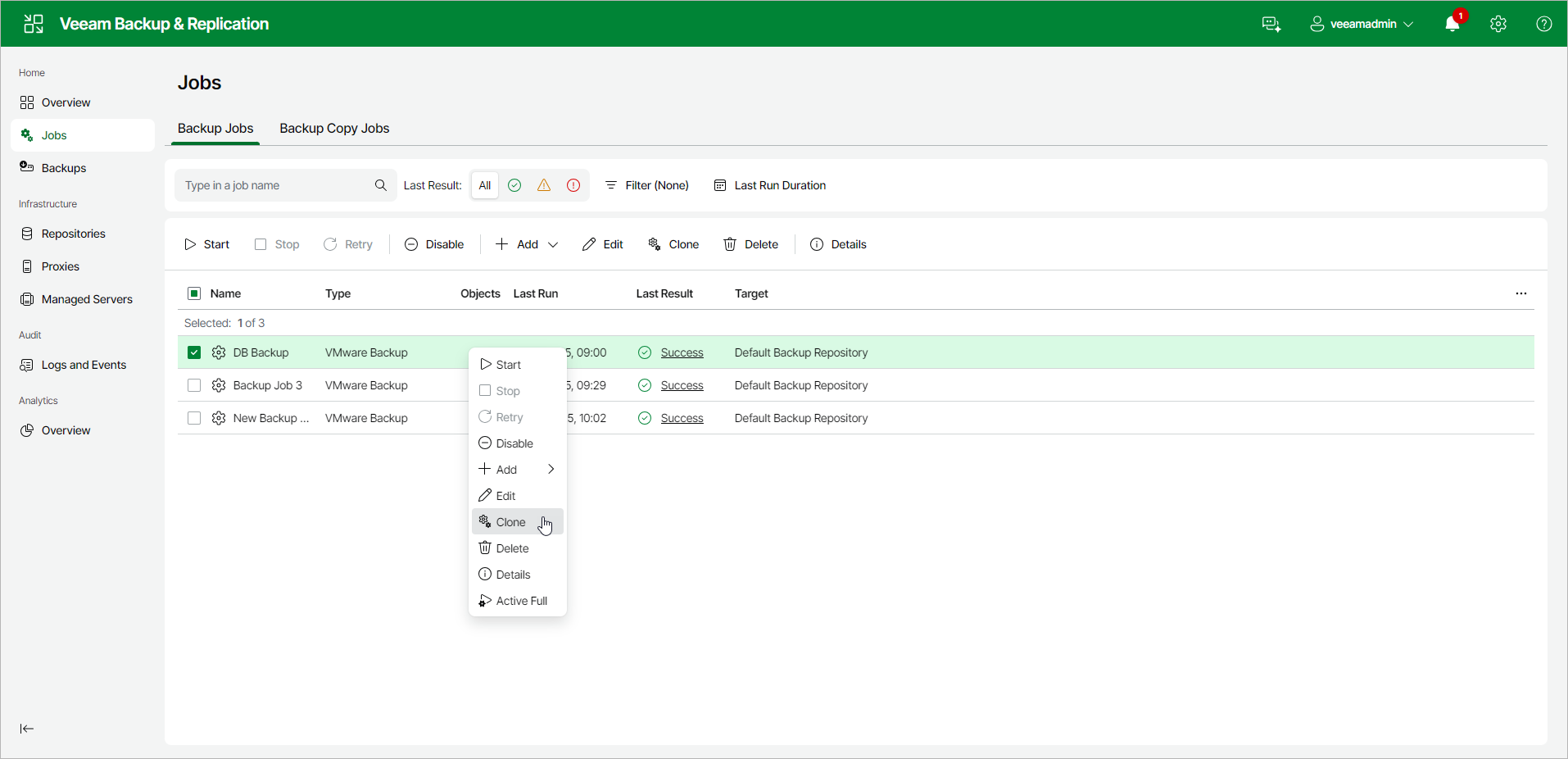The height and width of the screenshot is (759, 1568).
Task: Click the DB Backup job gear icon
Action: [x=219, y=352]
